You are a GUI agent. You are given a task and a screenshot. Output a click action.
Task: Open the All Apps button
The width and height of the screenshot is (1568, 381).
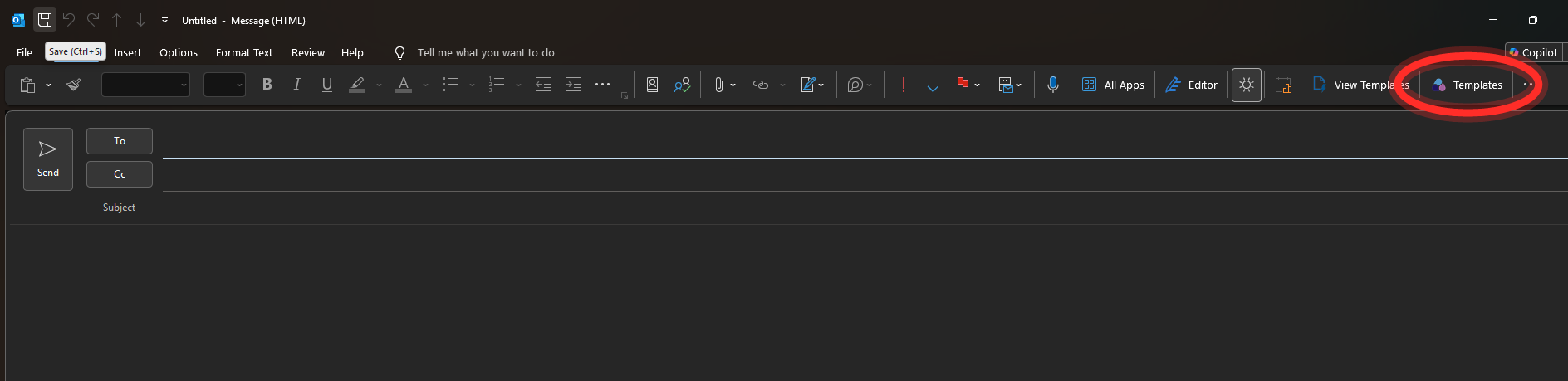pyautogui.click(x=1113, y=85)
